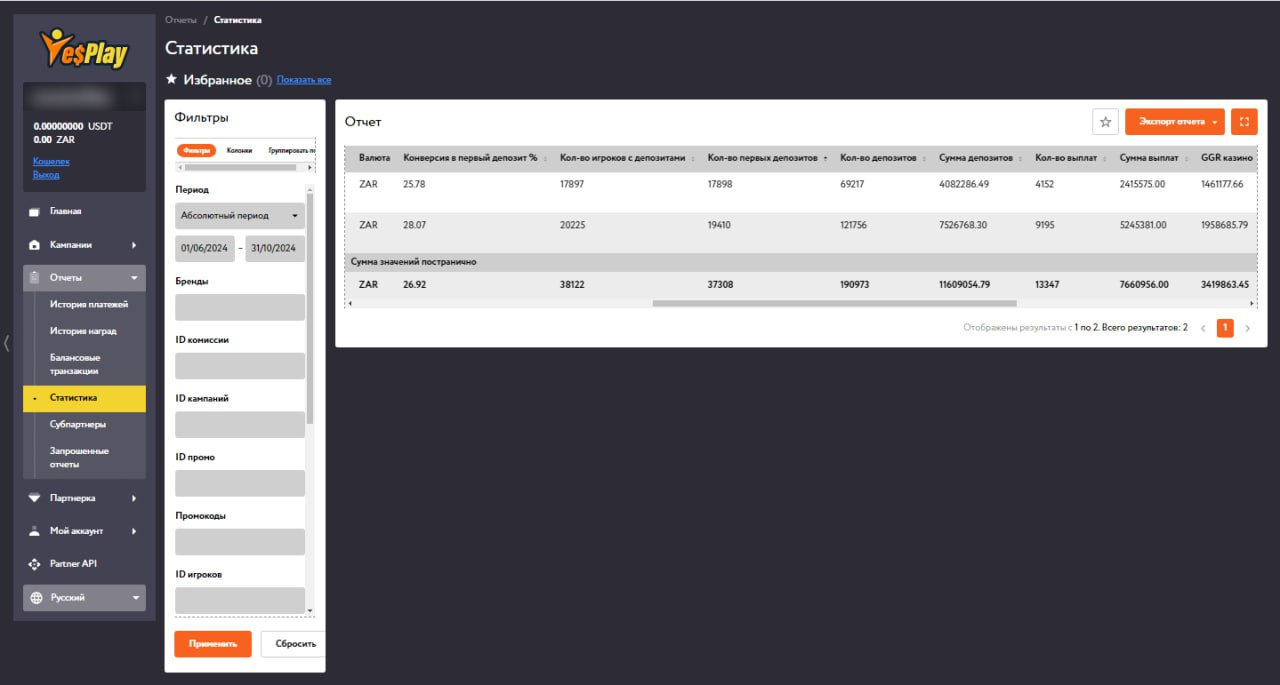
Task: Click the YesPlay logo
Action: tap(84, 48)
